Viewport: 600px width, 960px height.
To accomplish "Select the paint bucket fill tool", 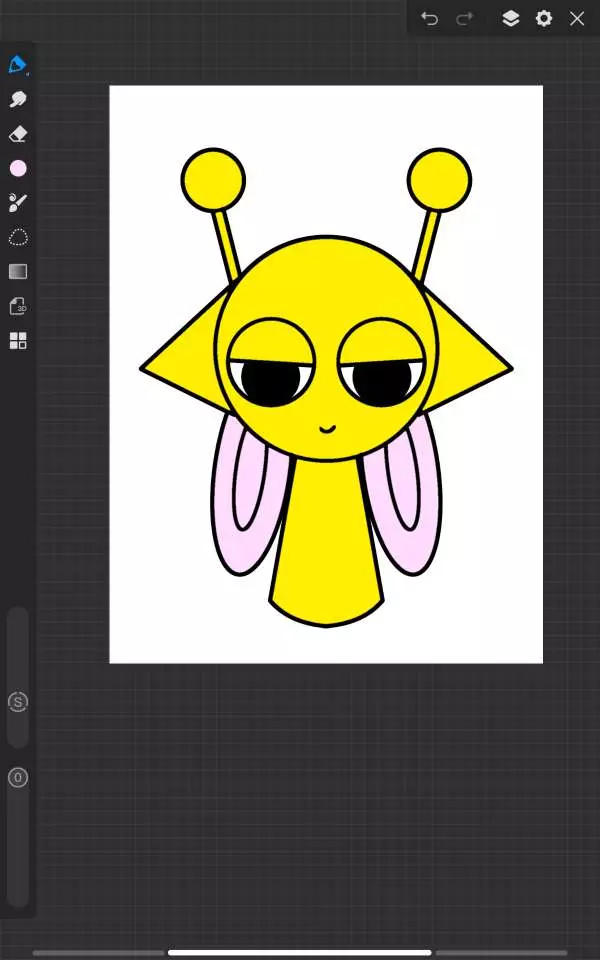I will tap(17, 65).
